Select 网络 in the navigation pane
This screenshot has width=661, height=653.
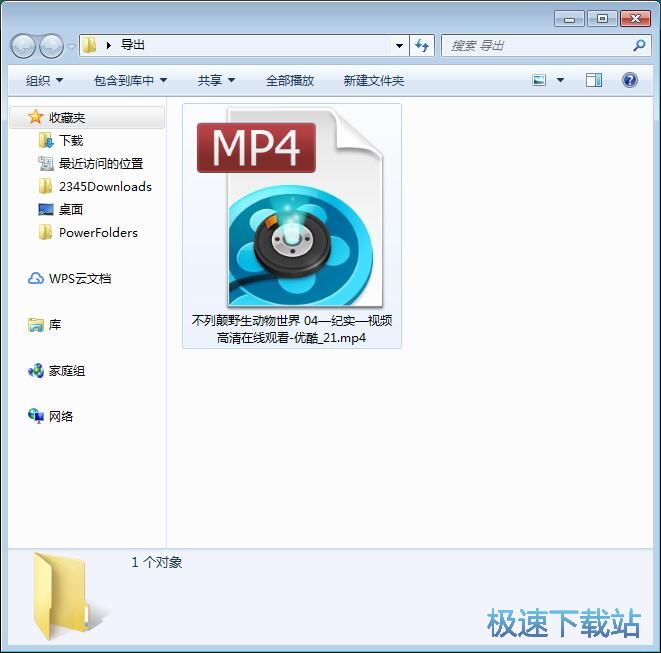pyautogui.click(x=61, y=417)
